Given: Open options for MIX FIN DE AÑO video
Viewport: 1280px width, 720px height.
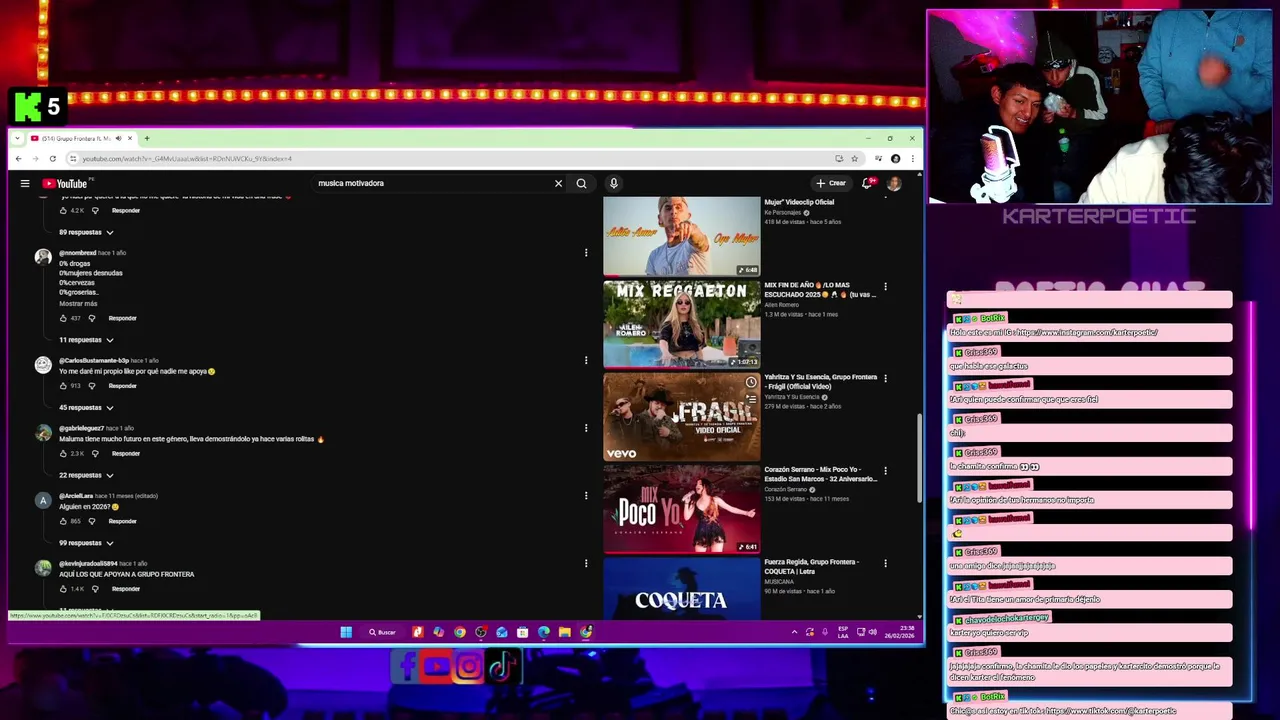Looking at the screenshot, I should click(885, 287).
